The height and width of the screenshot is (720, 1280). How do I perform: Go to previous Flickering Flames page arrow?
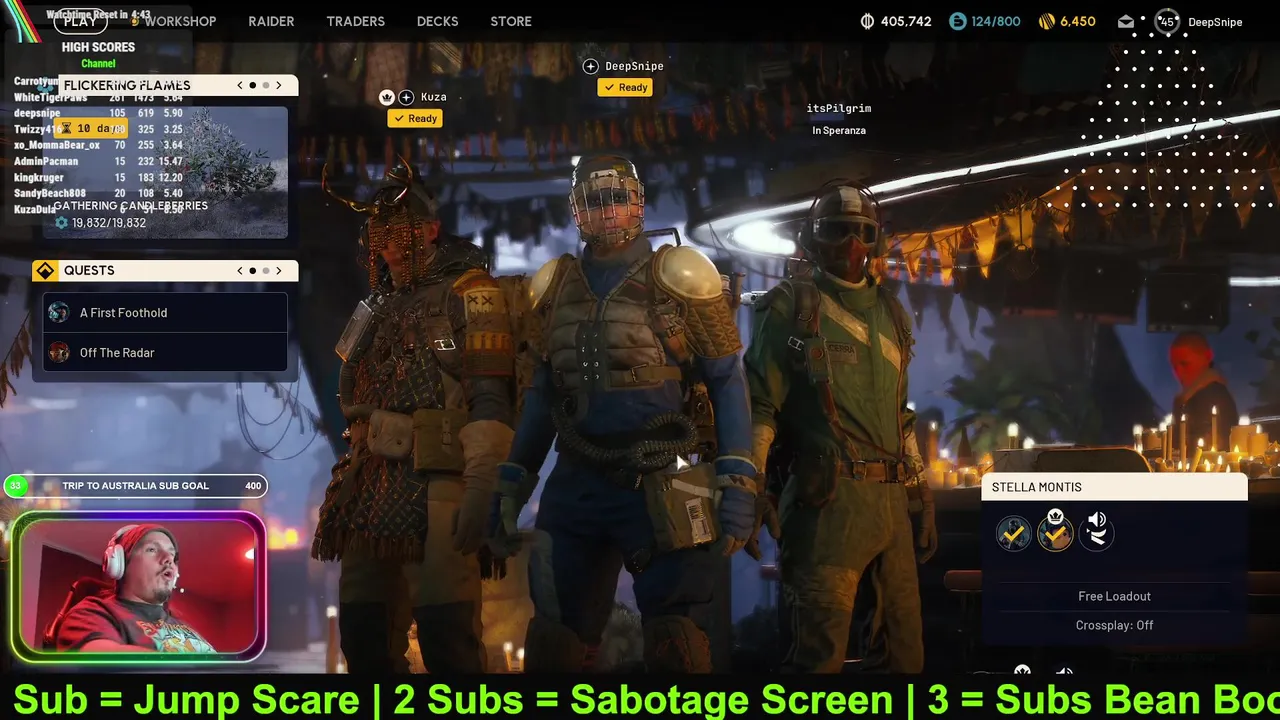click(240, 85)
